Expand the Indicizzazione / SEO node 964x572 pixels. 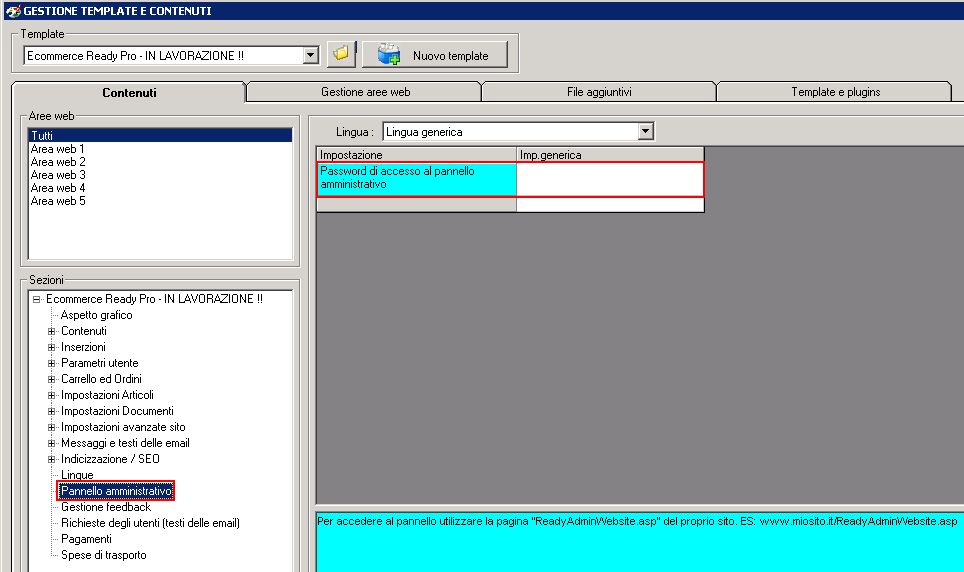pyautogui.click(x=52, y=459)
